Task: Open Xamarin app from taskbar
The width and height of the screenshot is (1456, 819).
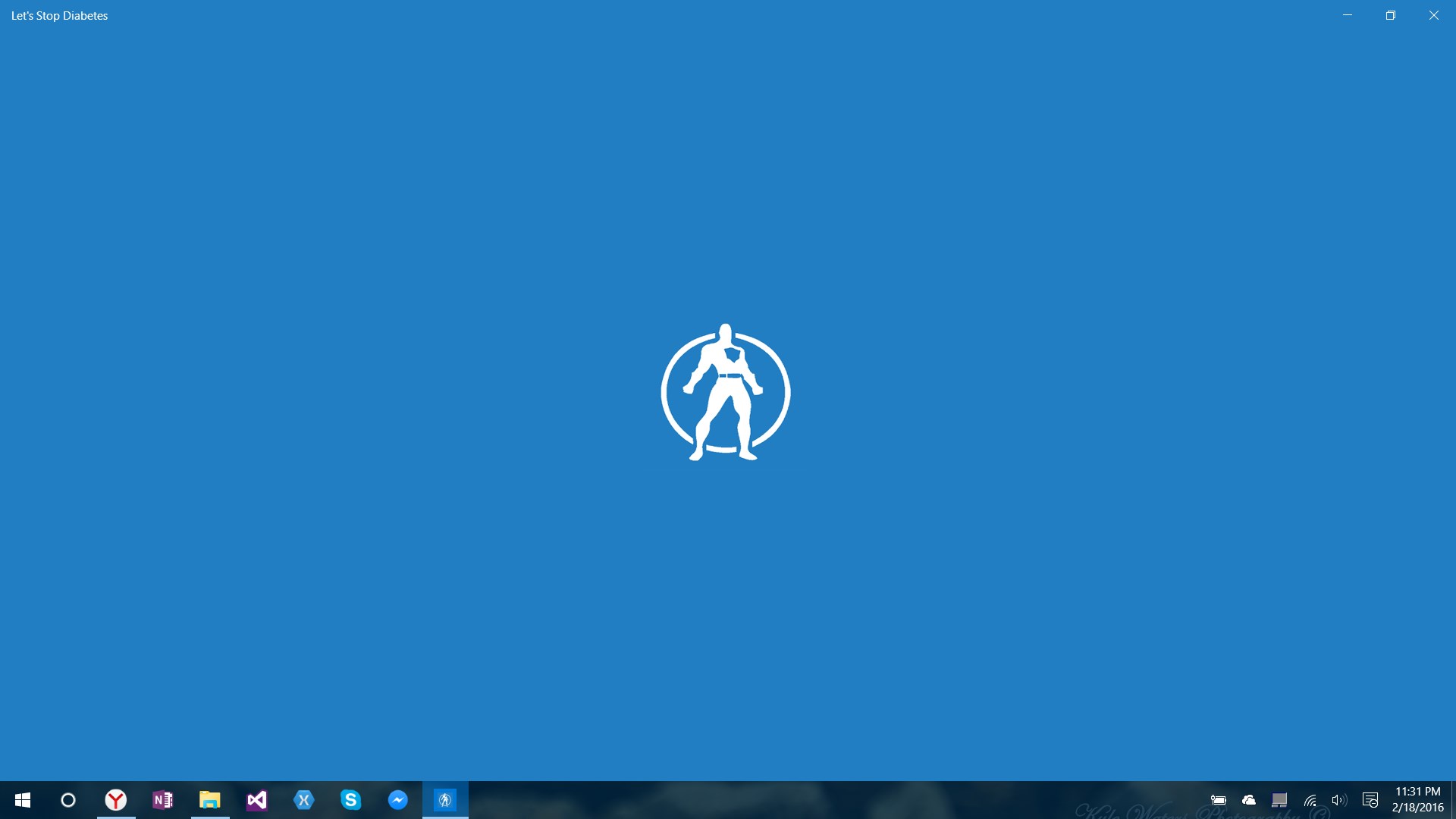Action: (x=304, y=800)
